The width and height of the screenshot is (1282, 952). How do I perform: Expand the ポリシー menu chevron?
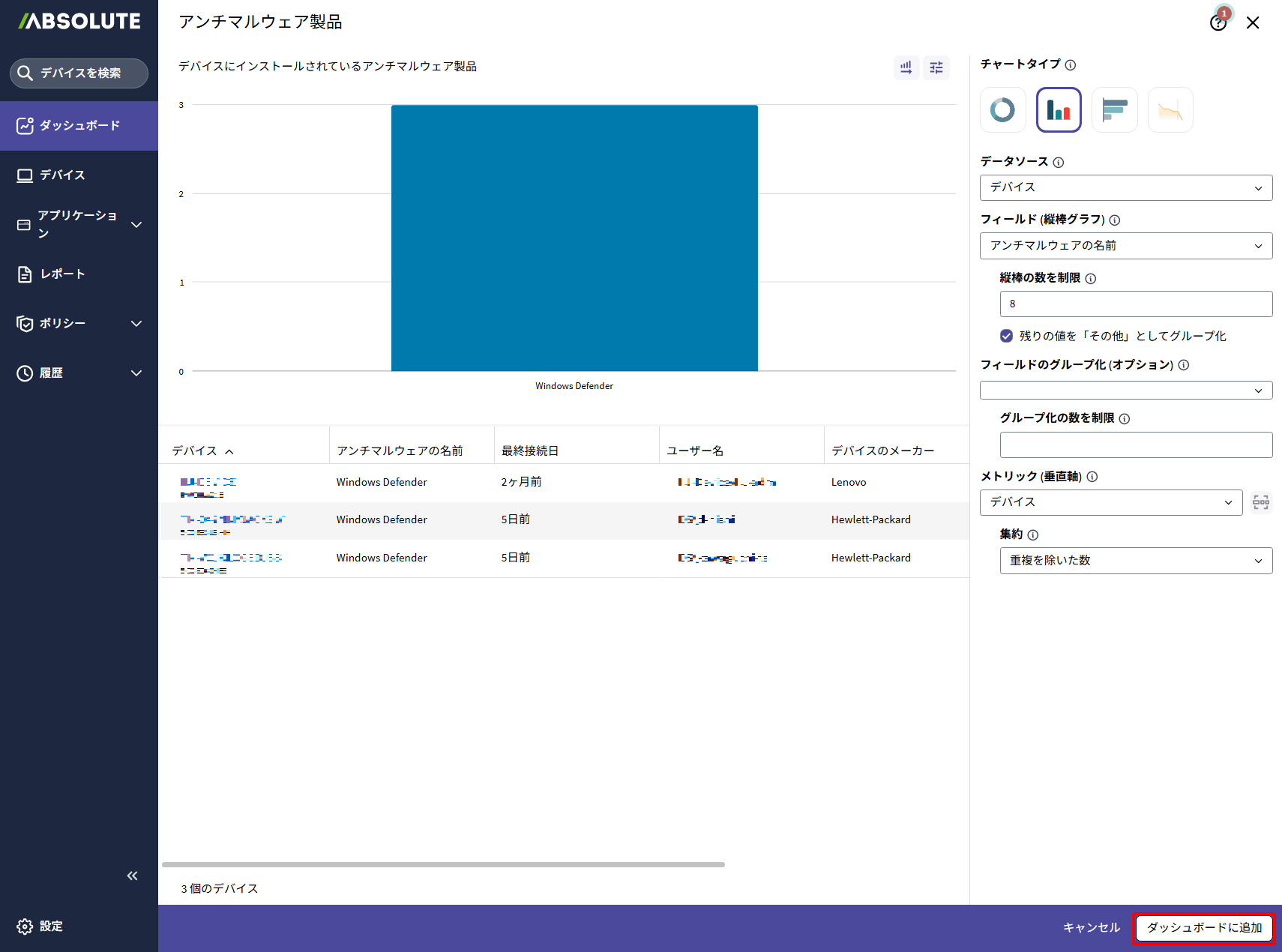click(136, 324)
